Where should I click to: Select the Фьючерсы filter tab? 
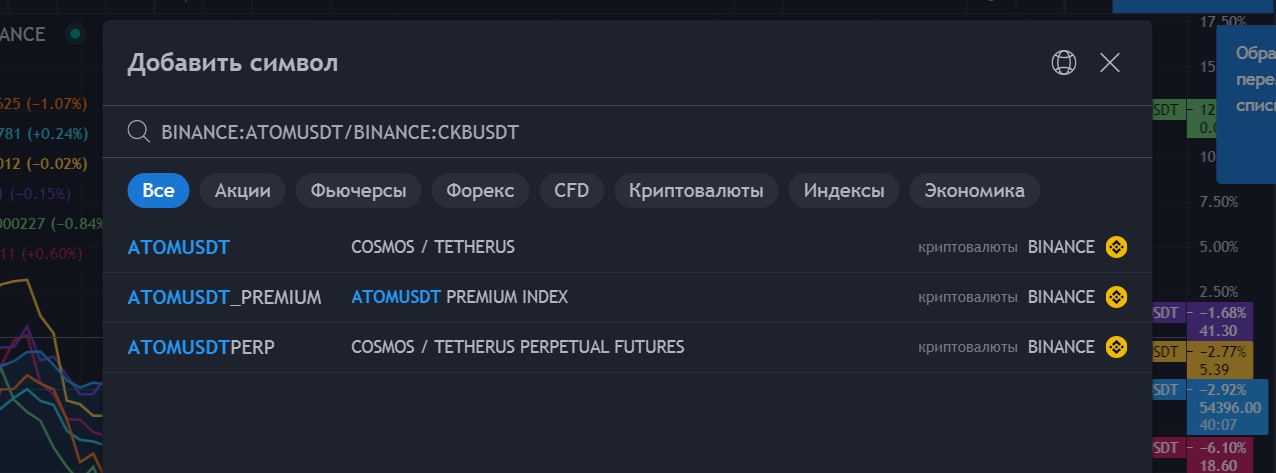[x=358, y=190]
